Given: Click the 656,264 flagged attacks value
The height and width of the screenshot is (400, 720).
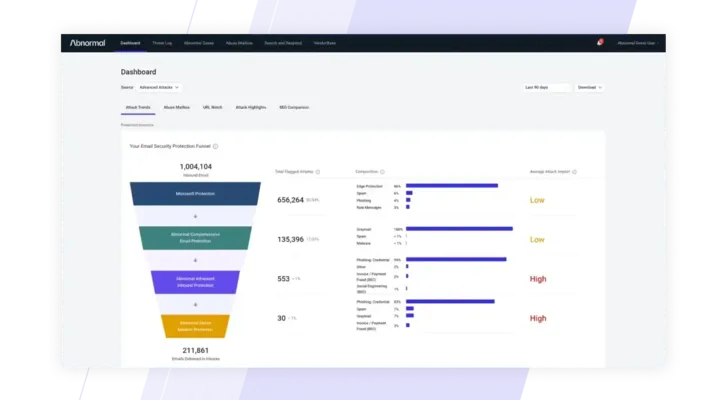Looking at the screenshot, I should click(290, 200).
